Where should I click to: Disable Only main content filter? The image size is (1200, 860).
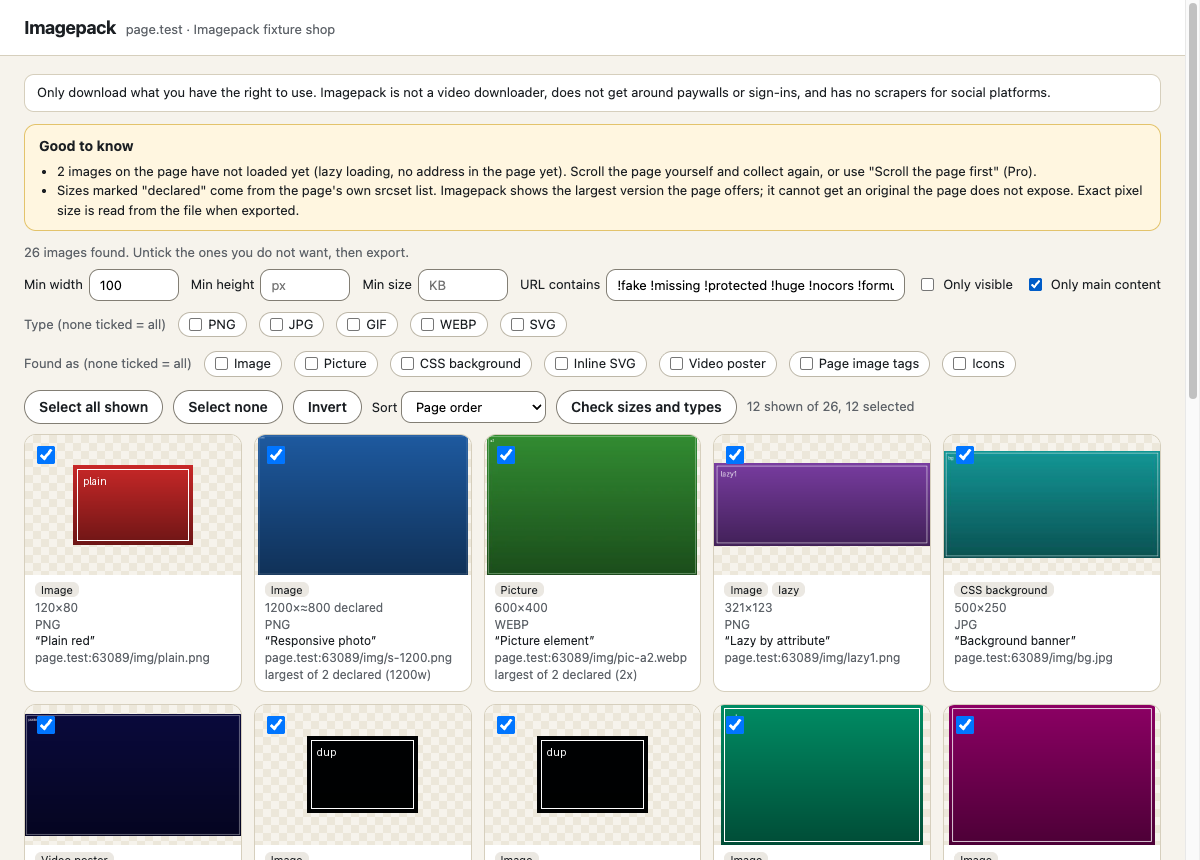[x=1036, y=285]
